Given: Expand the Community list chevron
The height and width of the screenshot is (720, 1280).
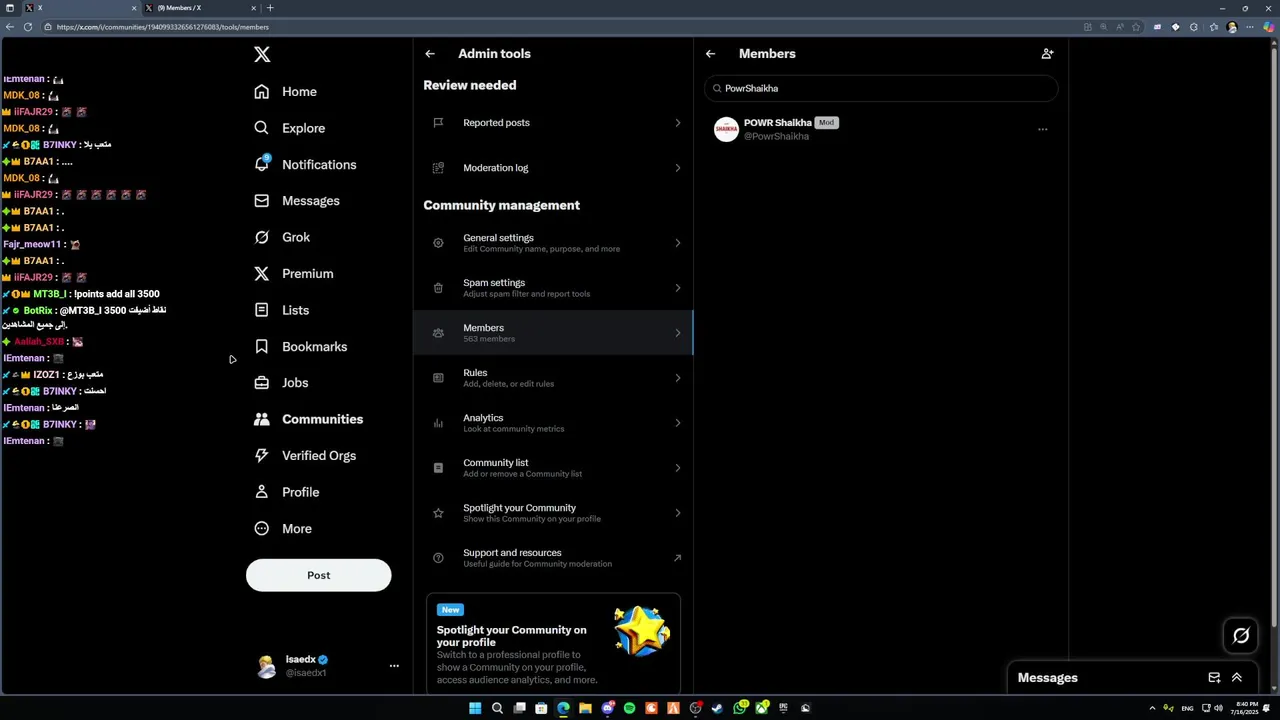Looking at the screenshot, I should [x=677, y=468].
